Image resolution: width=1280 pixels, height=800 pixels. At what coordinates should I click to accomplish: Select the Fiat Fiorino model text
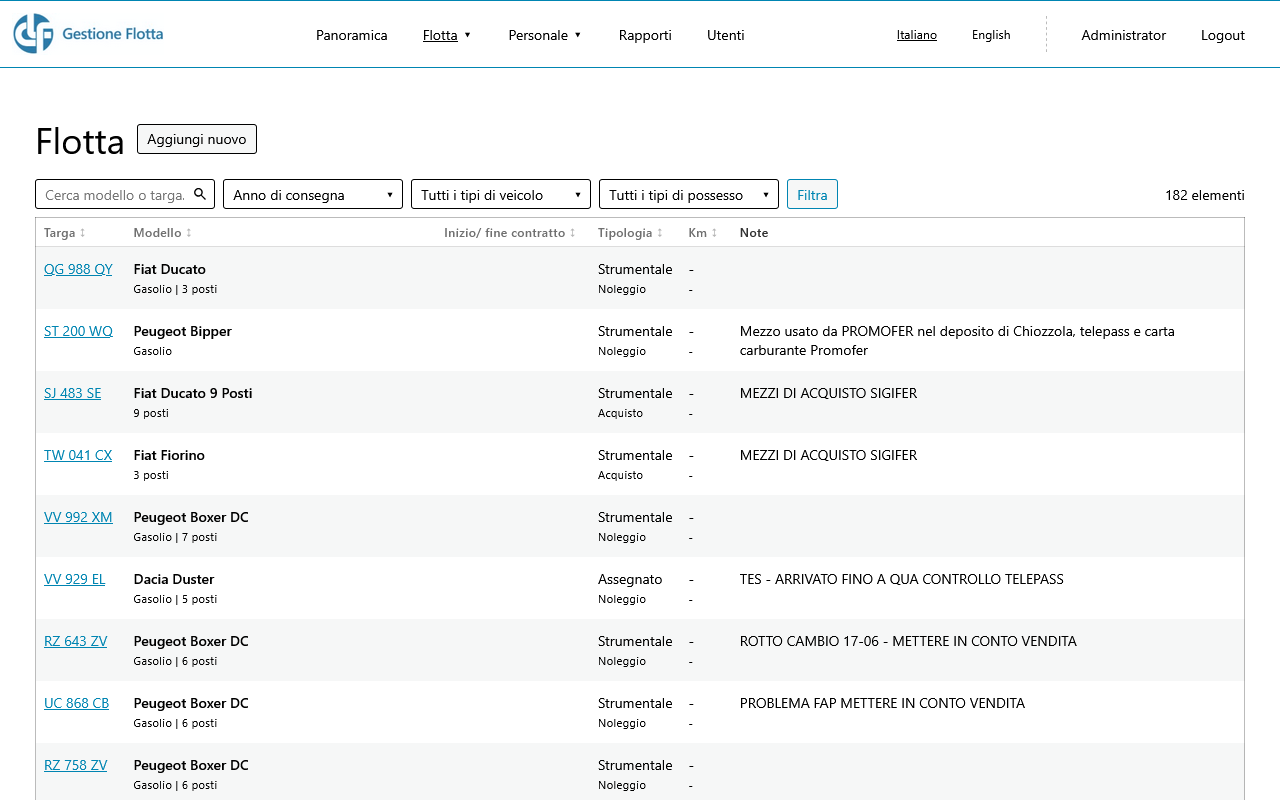pos(169,455)
